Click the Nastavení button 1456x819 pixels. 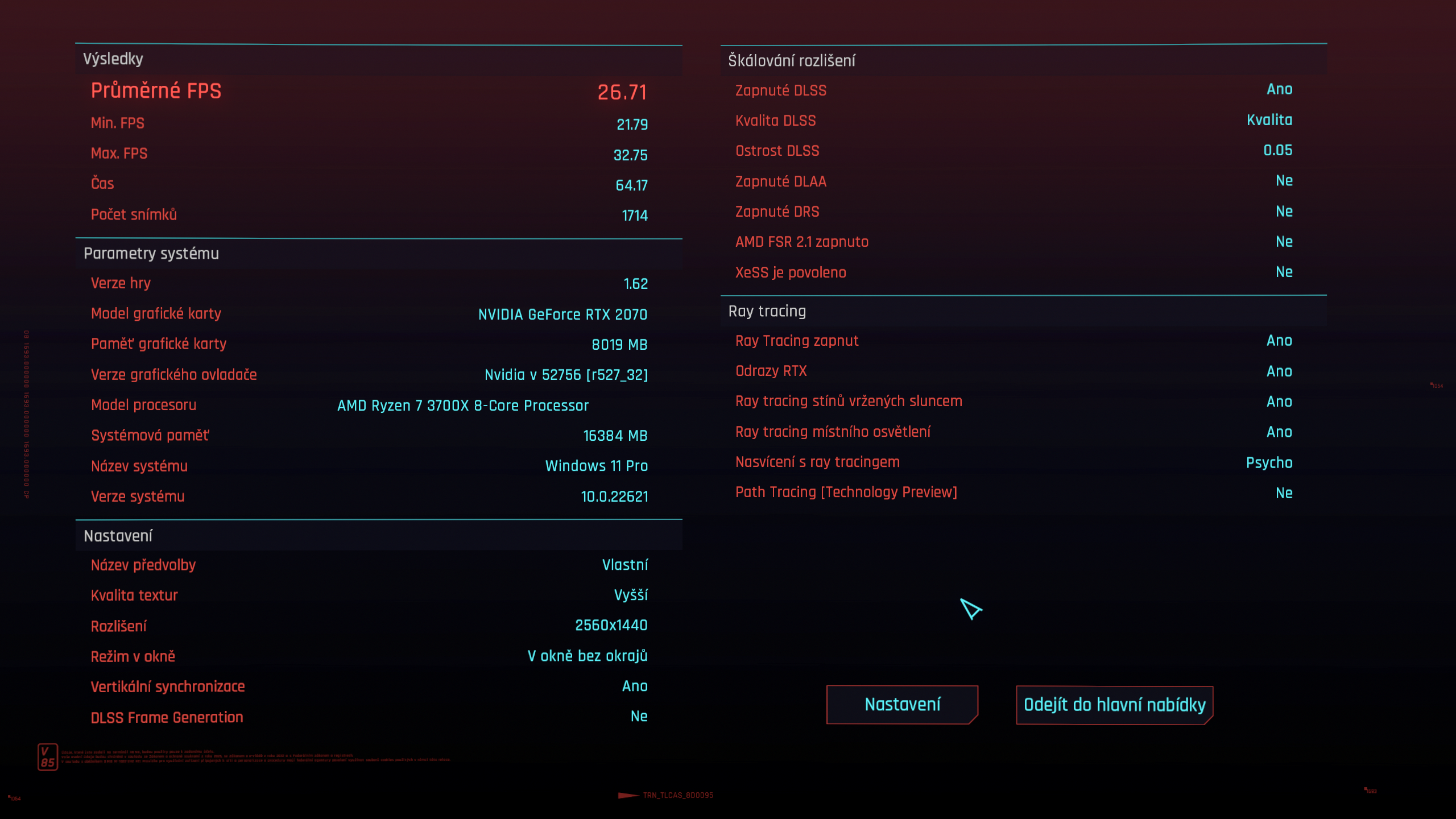tap(902, 704)
